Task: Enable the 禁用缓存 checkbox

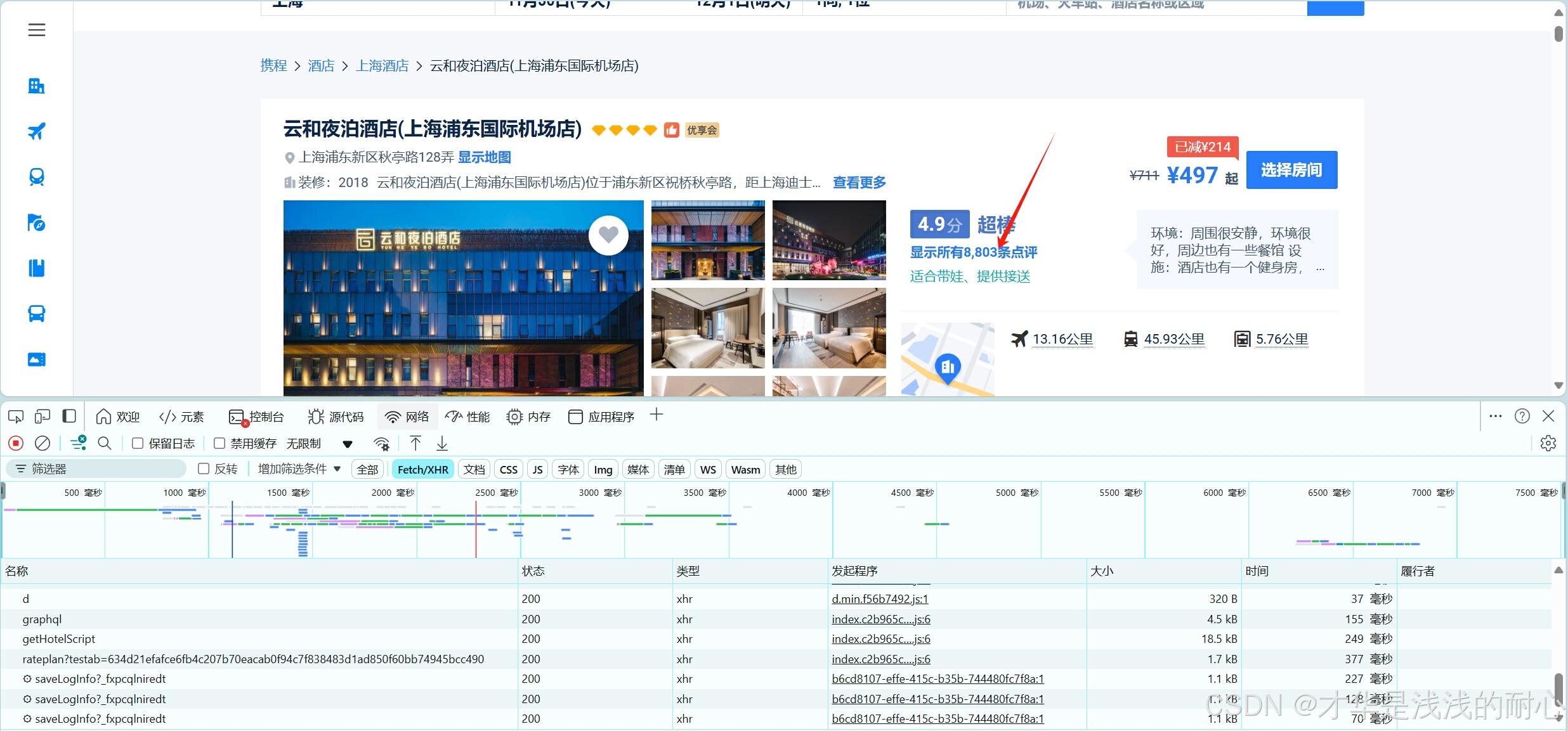Action: click(219, 443)
